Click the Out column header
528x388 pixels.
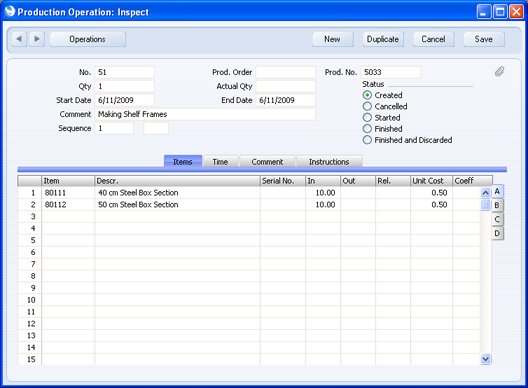click(x=358, y=181)
